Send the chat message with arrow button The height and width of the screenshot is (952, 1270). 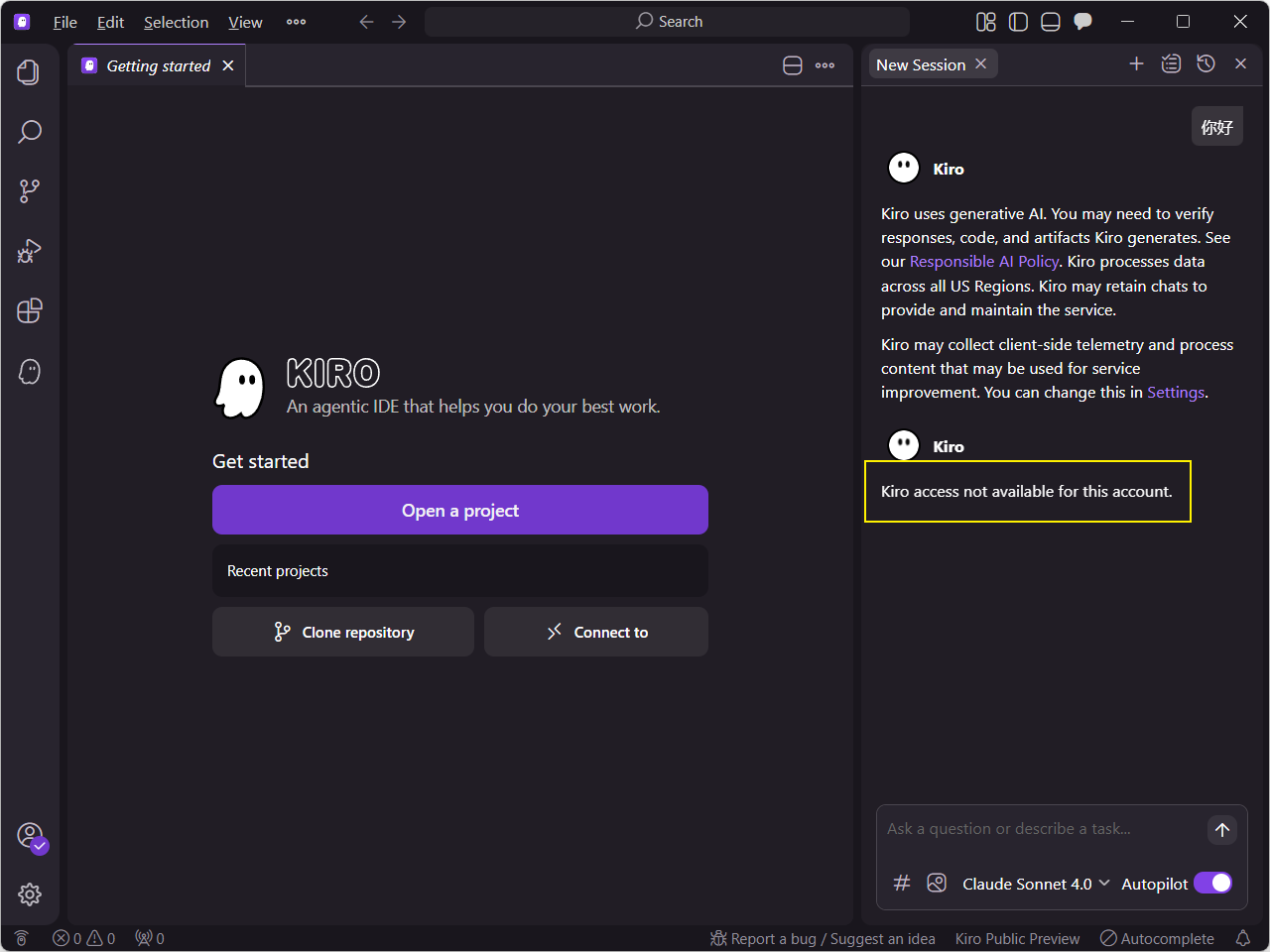tap(1222, 830)
